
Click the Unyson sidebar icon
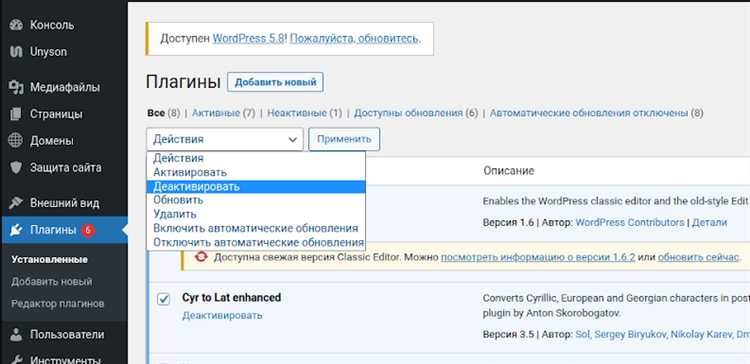tap(16, 52)
